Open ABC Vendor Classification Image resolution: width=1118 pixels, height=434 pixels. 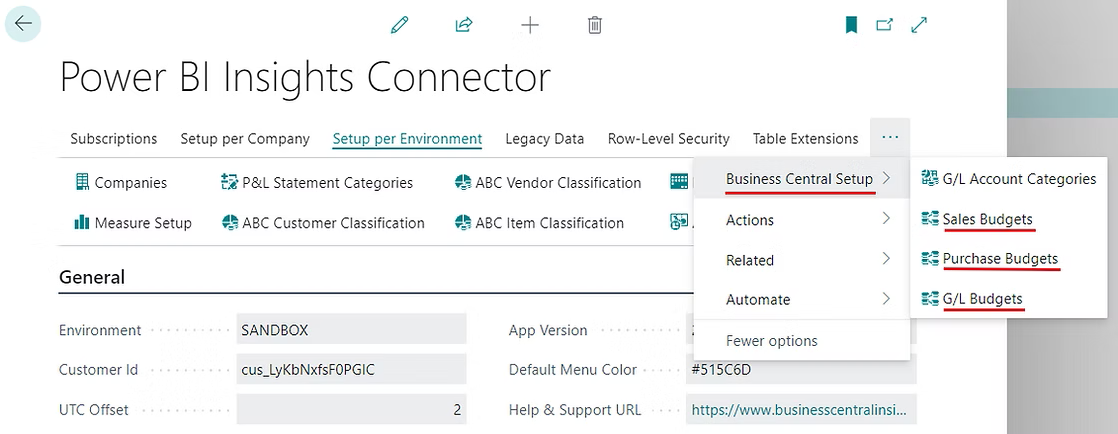548,182
